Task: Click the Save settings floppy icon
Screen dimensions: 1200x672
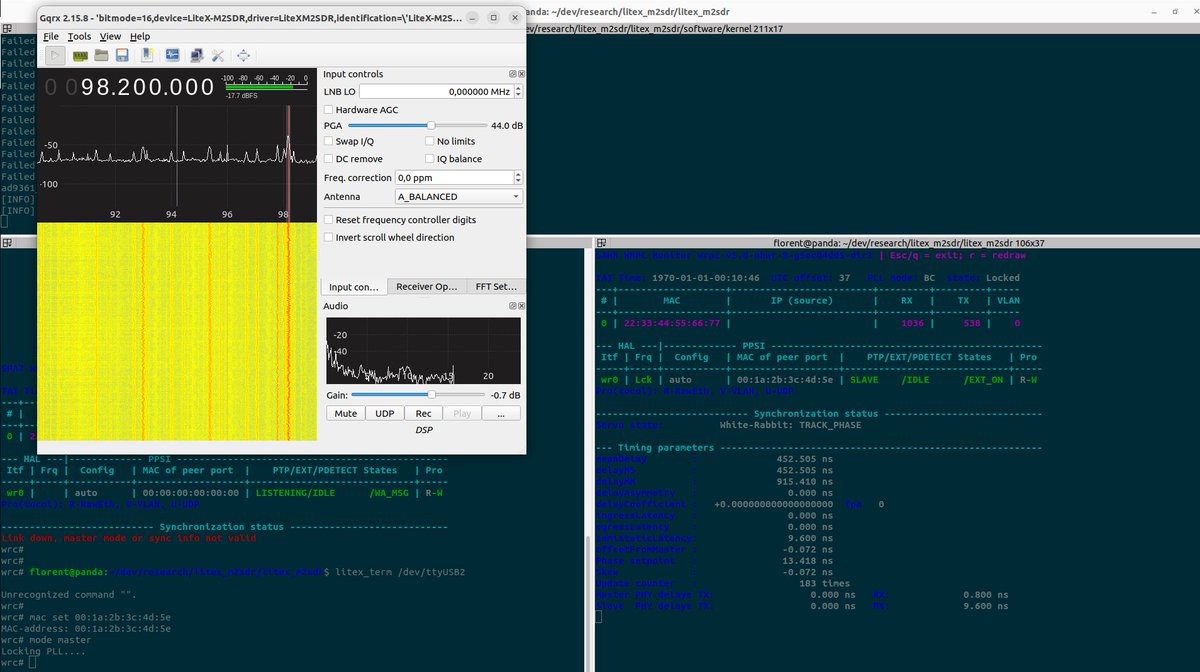Action: (x=122, y=55)
